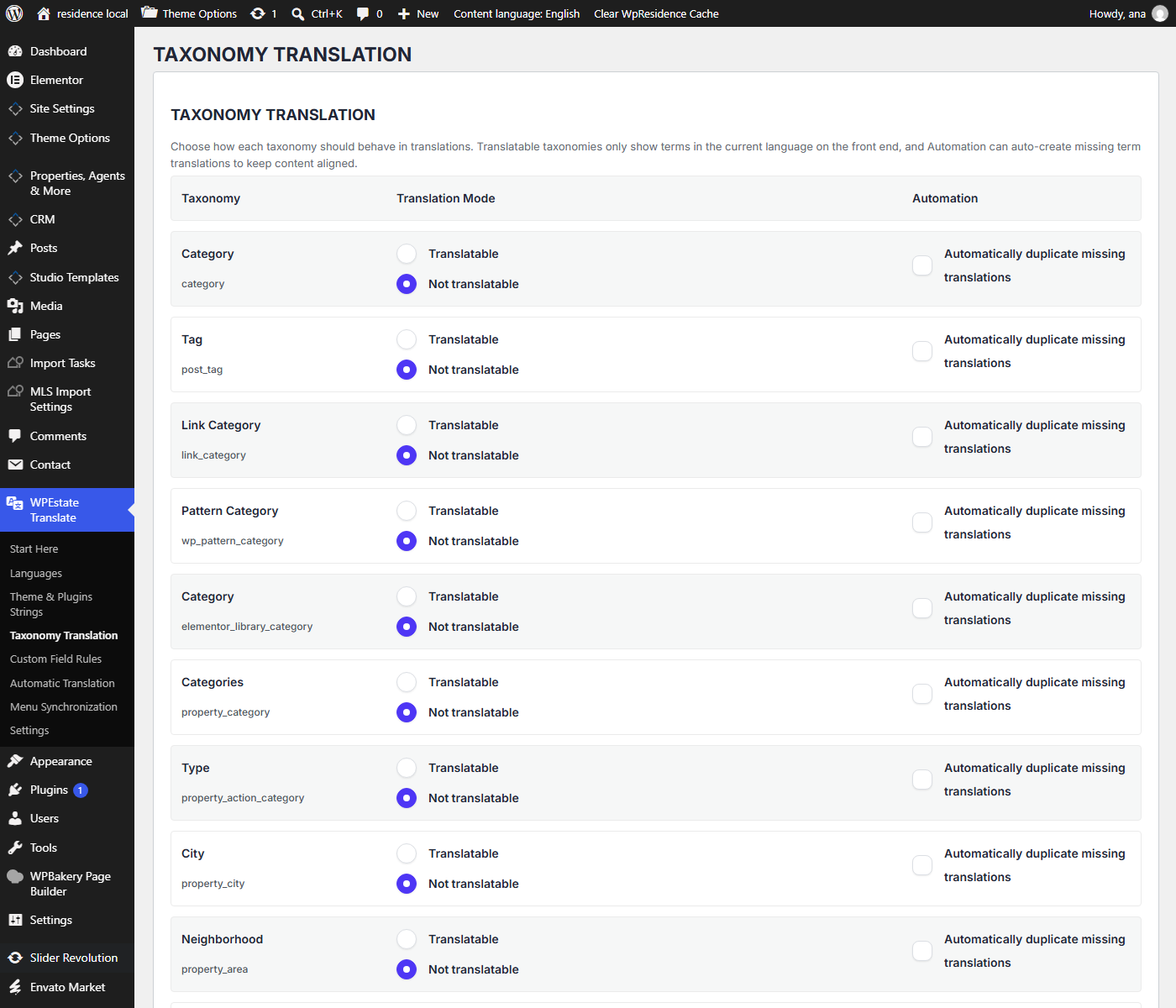Select Translatable for property_action_category Type
Viewport: 1176px width, 1008px height.
[x=407, y=768]
